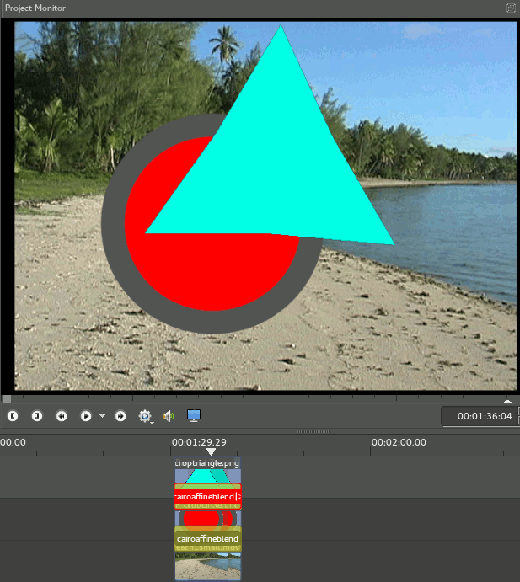Image resolution: width=520 pixels, height=582 pixels.
Task: Select the triangle png clip in timeline
Action: [x=207, y=470]
